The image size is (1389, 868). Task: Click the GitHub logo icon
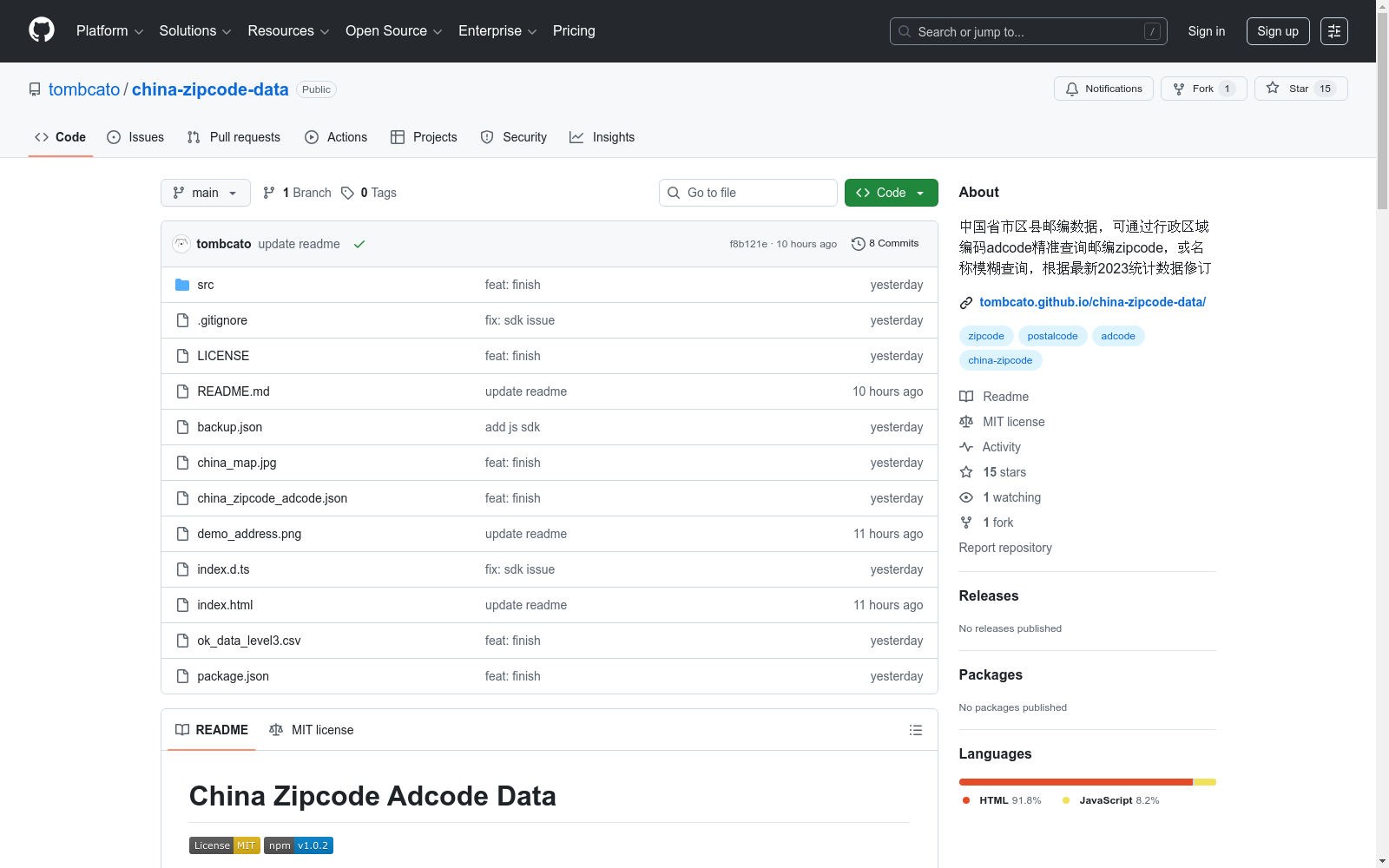click(x=42, y=30)
